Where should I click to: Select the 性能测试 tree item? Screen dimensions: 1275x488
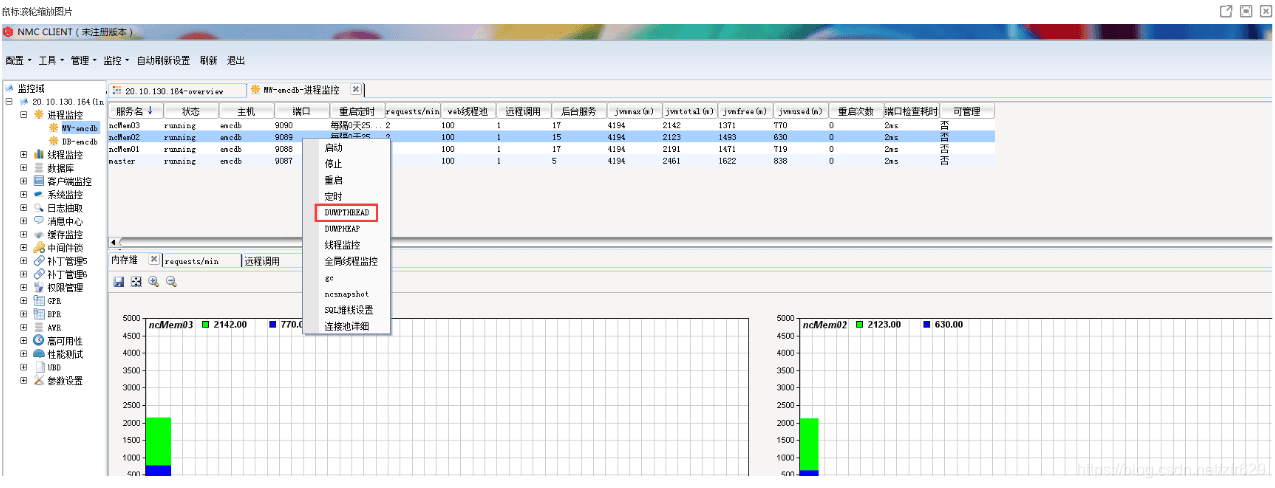[x=65, y=354]
